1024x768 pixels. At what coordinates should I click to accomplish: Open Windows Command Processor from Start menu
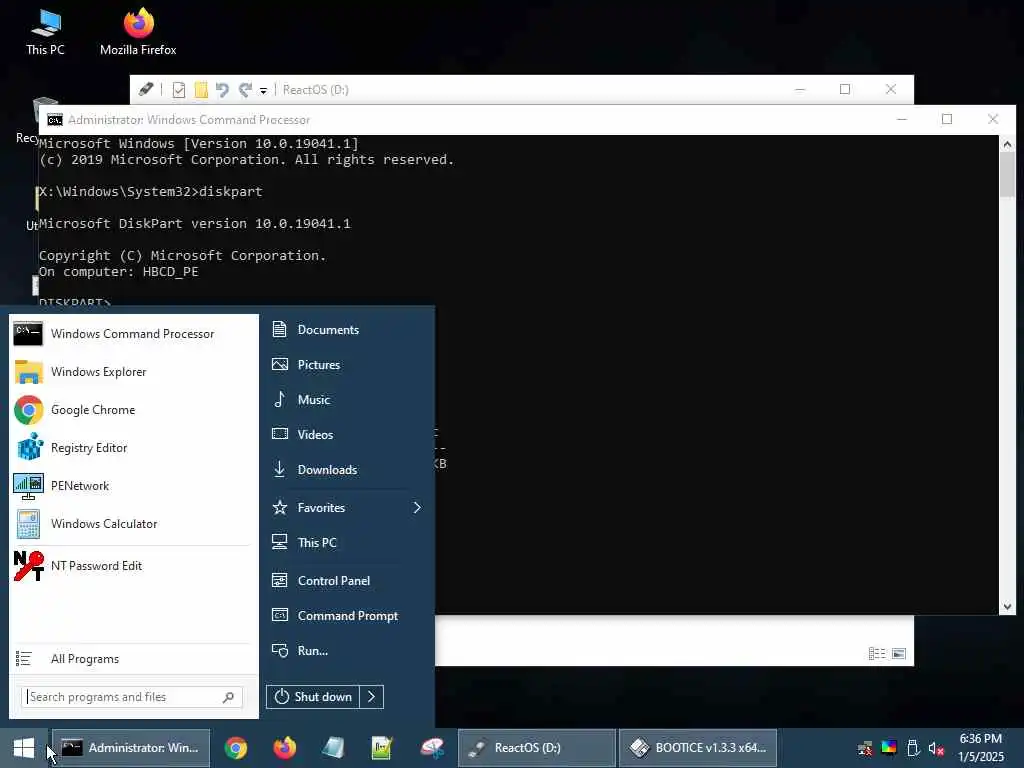133,334
